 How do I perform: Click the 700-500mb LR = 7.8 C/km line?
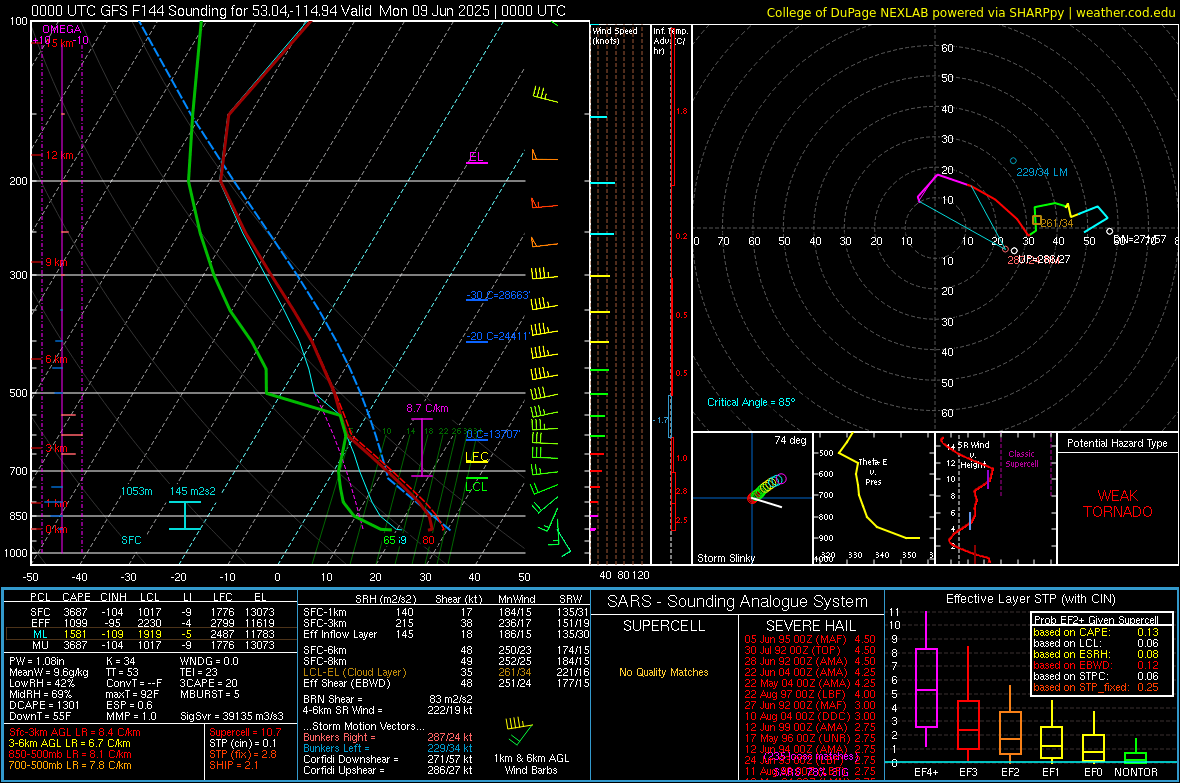[70, 765]
